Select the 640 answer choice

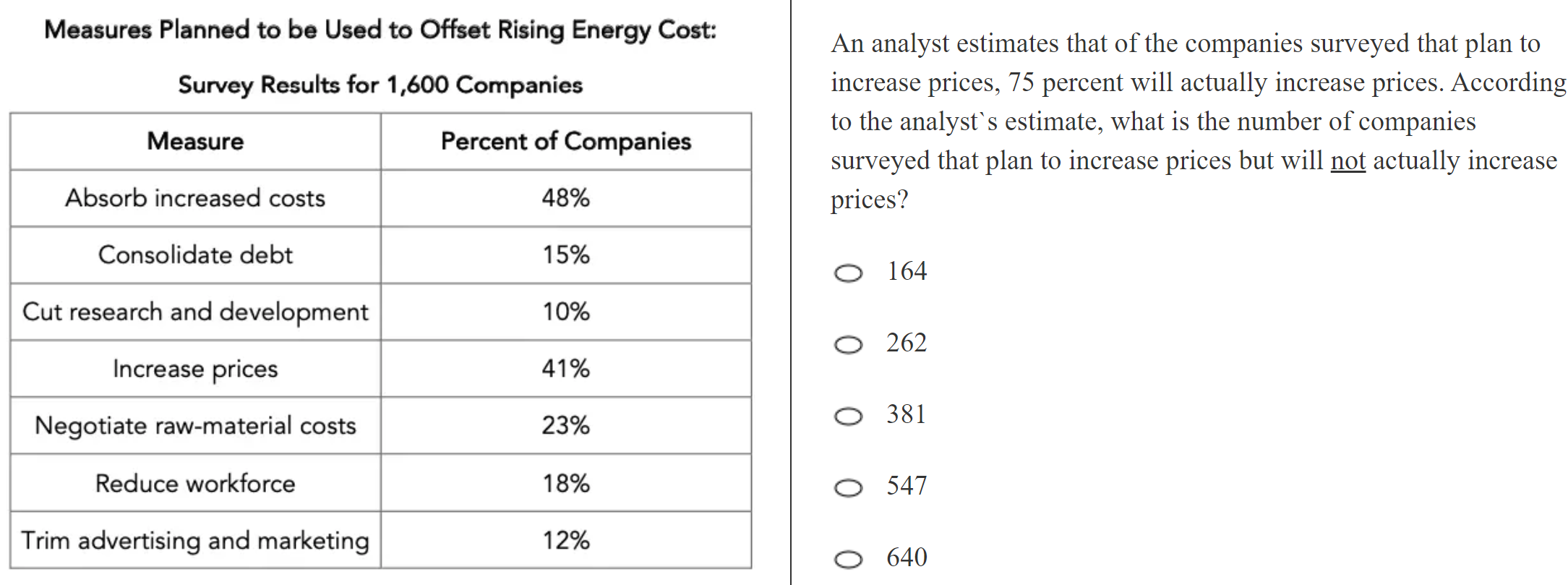click(x=848, y=560)
